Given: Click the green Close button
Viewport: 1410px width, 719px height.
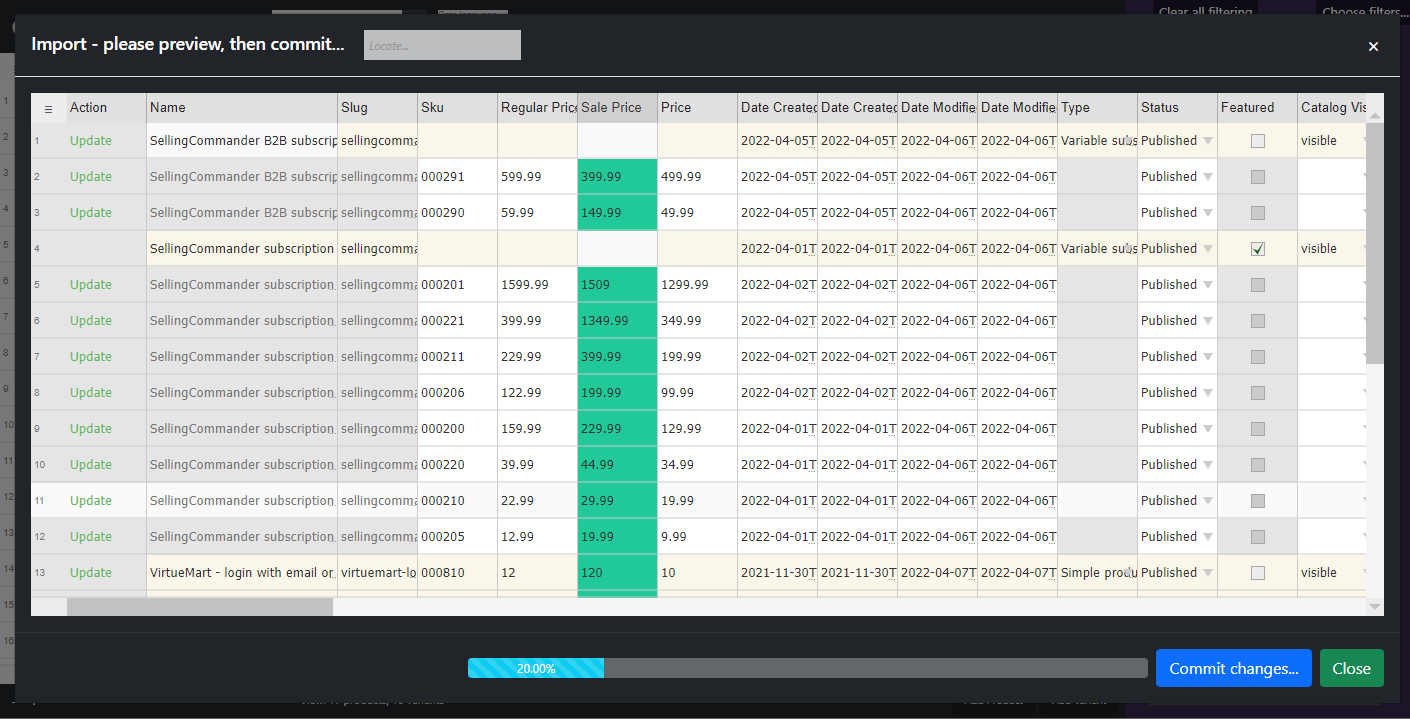Looking at the screenshot, I should tap(1351, 668).
